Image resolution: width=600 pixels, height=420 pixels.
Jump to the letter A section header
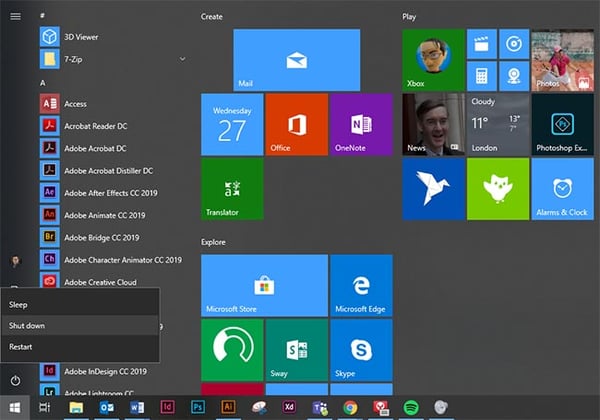[43, 82]
